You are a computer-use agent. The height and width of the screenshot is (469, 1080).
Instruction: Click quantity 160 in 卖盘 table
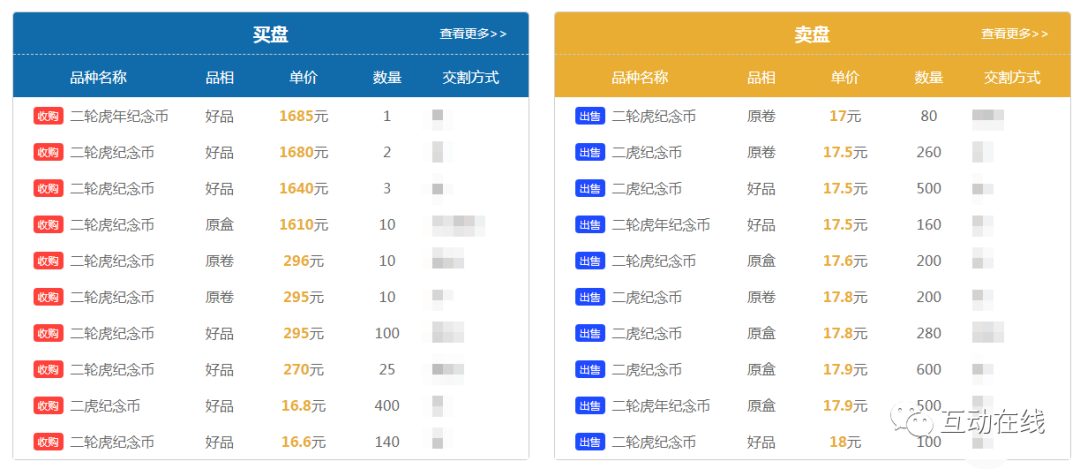pyautogui.click(x=928, y=225)
